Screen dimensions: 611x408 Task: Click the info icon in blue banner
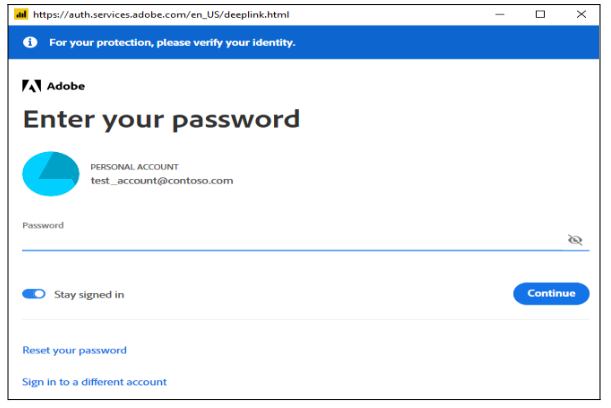[x=31, y=43]
